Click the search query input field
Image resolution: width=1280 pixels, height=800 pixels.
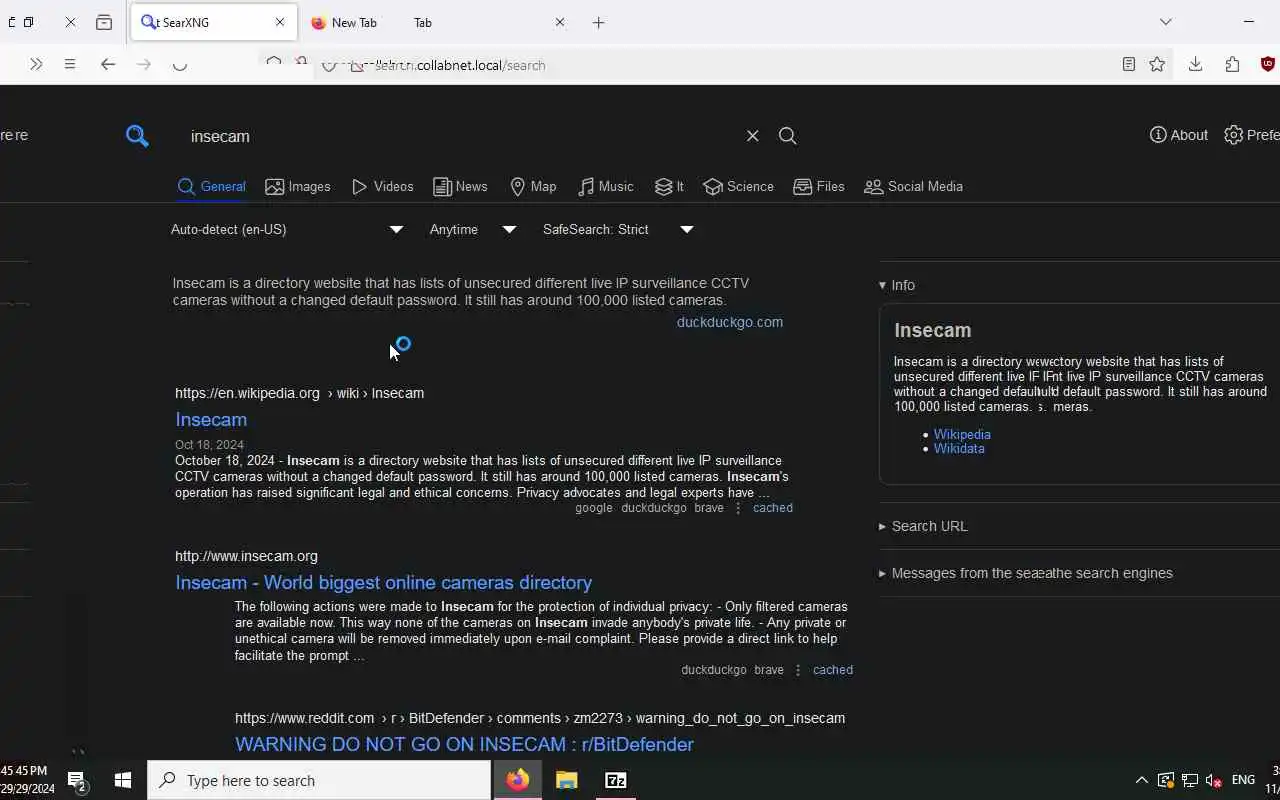(x=460, y=136)
